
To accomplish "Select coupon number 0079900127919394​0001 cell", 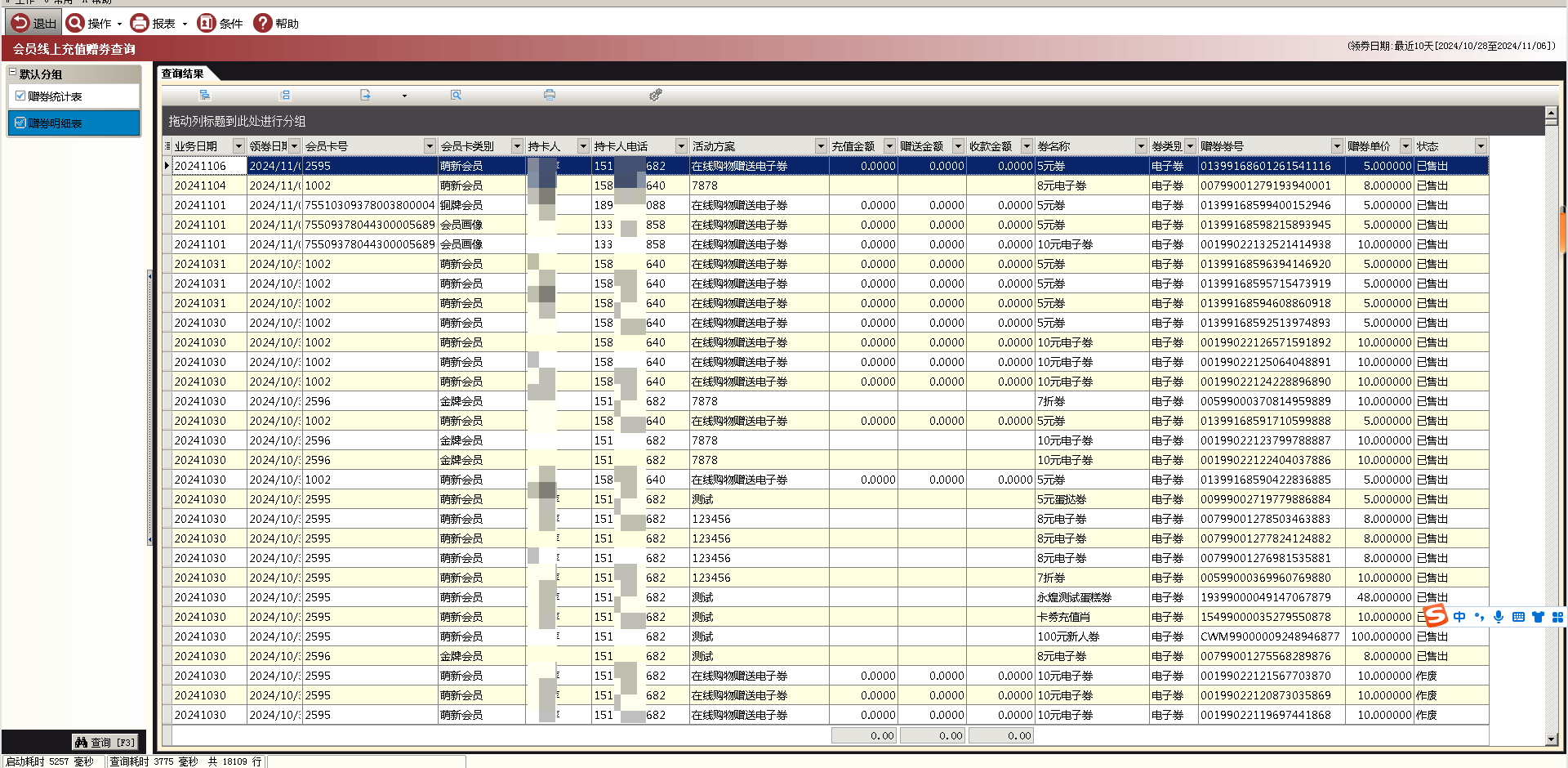I will coord(1272,185).
